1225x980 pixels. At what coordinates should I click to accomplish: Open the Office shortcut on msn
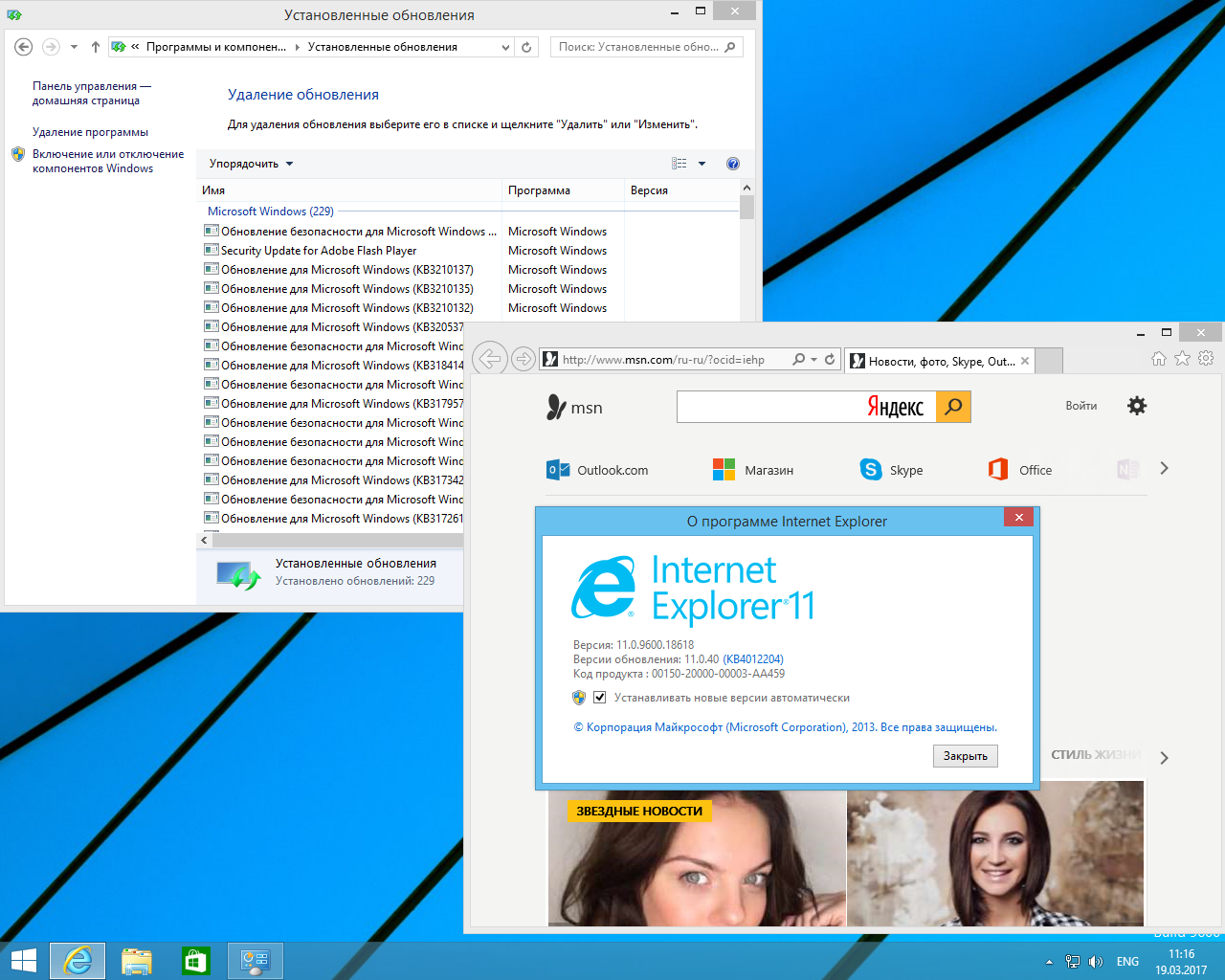pyautogui.click(x=1020, y=470)
